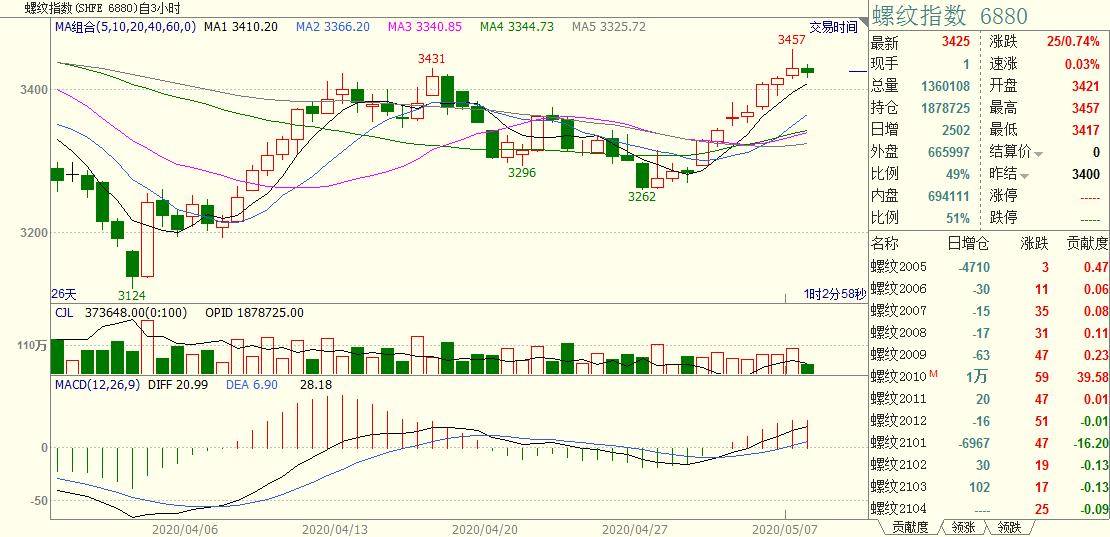Select the 螺纹2006 contract row

point(989,289)
